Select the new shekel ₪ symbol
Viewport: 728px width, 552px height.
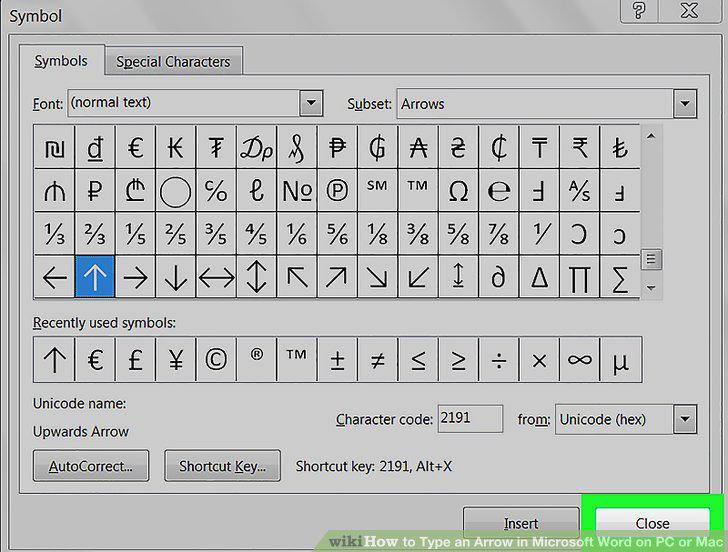pos(54,147)
